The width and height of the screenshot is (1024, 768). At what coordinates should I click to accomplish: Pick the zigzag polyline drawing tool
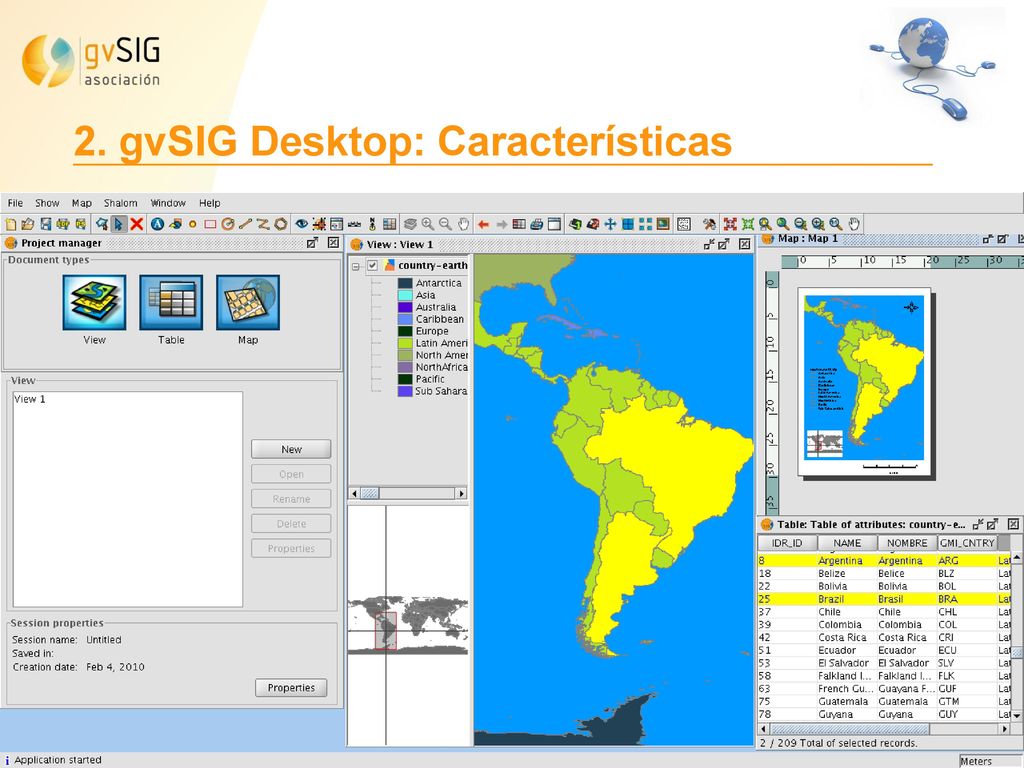tap(263, 225)
